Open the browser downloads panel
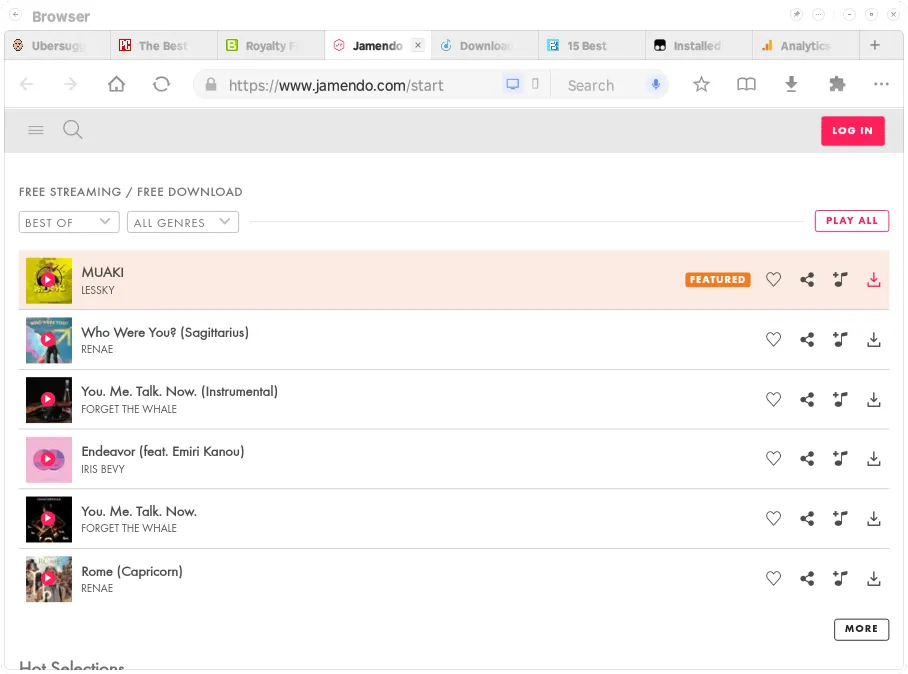This screenshot has width=908, height=674. click(791, 85)
